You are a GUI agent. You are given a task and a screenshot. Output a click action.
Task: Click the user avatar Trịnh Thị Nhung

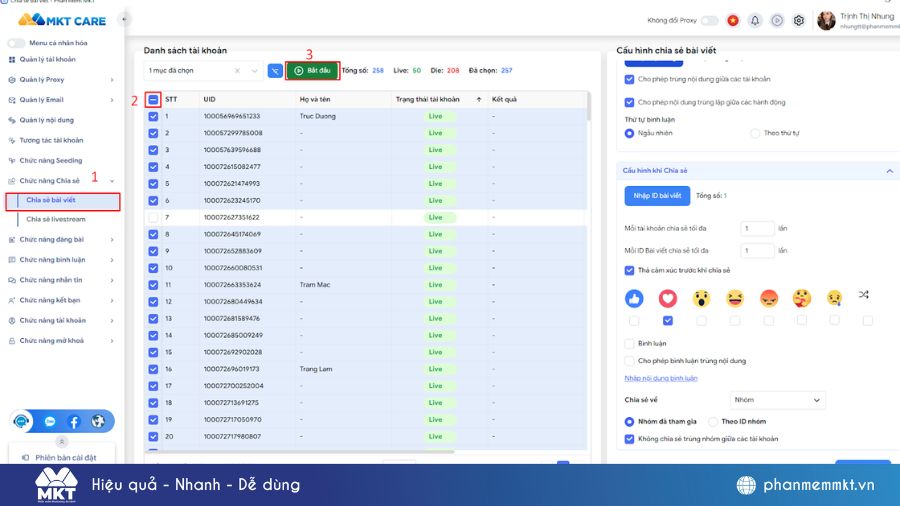click(x=826, y=21)
